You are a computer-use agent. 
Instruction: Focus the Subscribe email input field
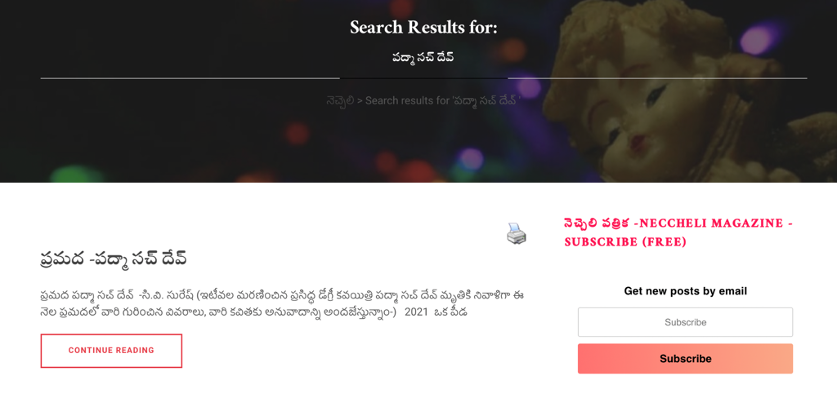click(685, 322)
